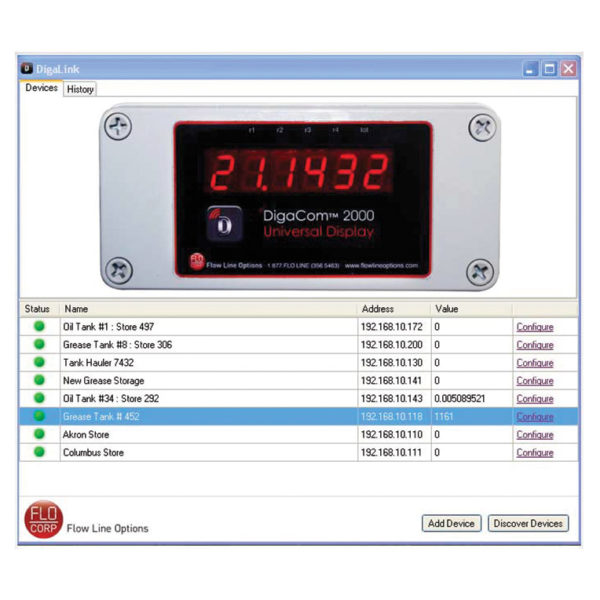This screenshot has width=600, height=600.
Task: Click status indicator for New Grease Storage
Action: pyautogui.click(x=39, y=380)
